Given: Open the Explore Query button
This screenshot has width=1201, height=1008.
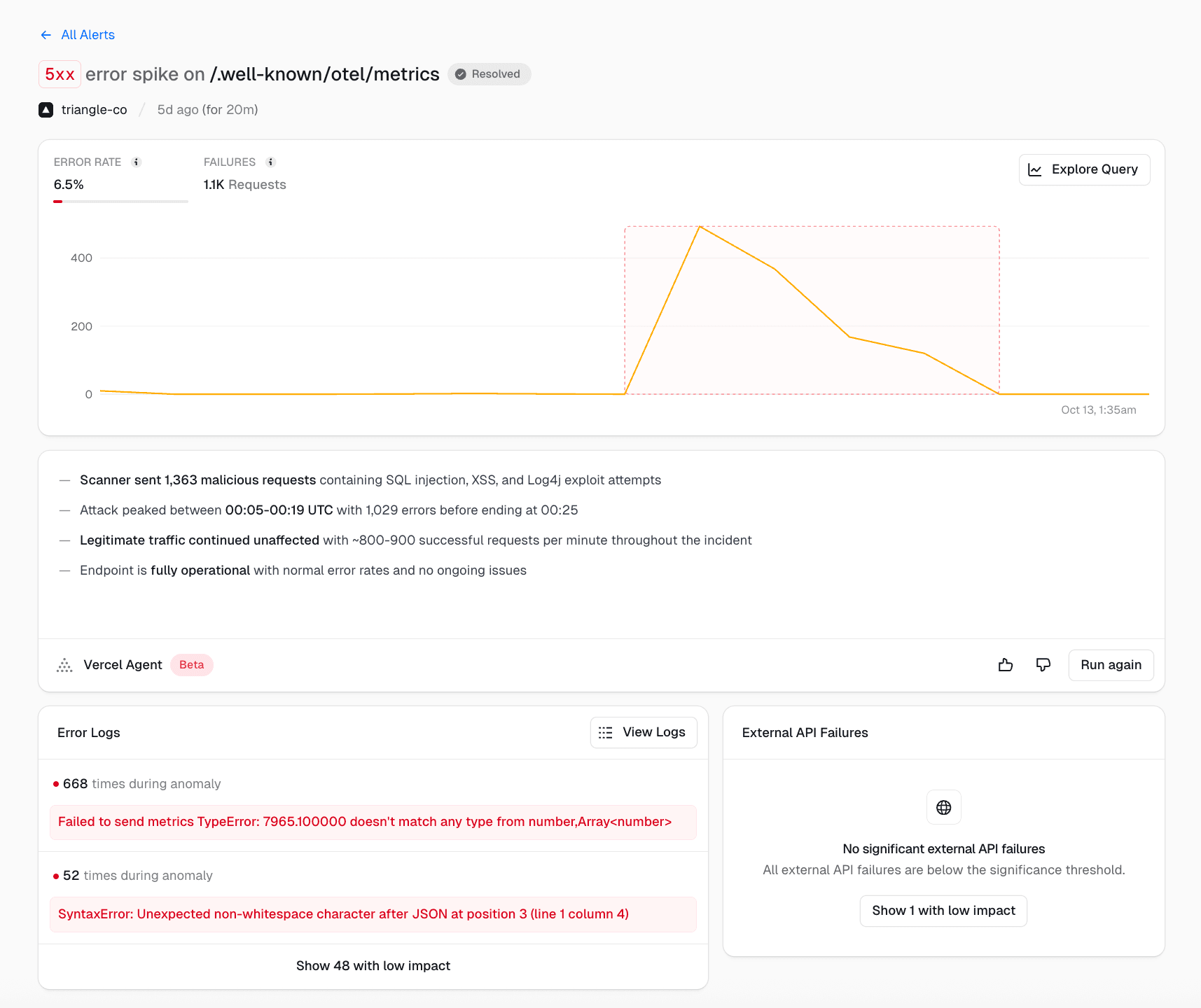Looking at the screenshot, I should (x=1084, y=169).
